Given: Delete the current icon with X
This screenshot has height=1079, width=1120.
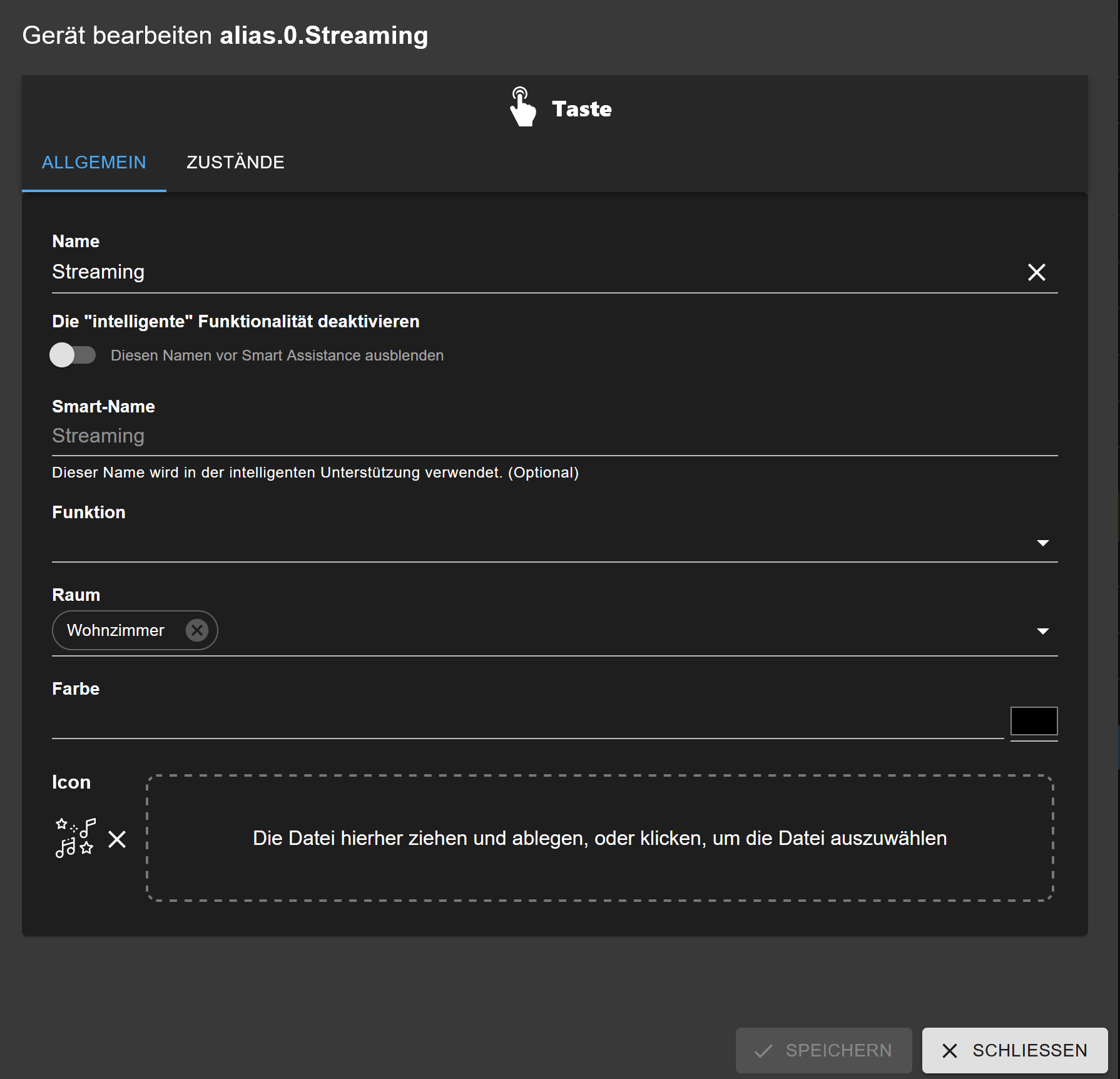Looking at the screenshot, I should tap(117, 839).
